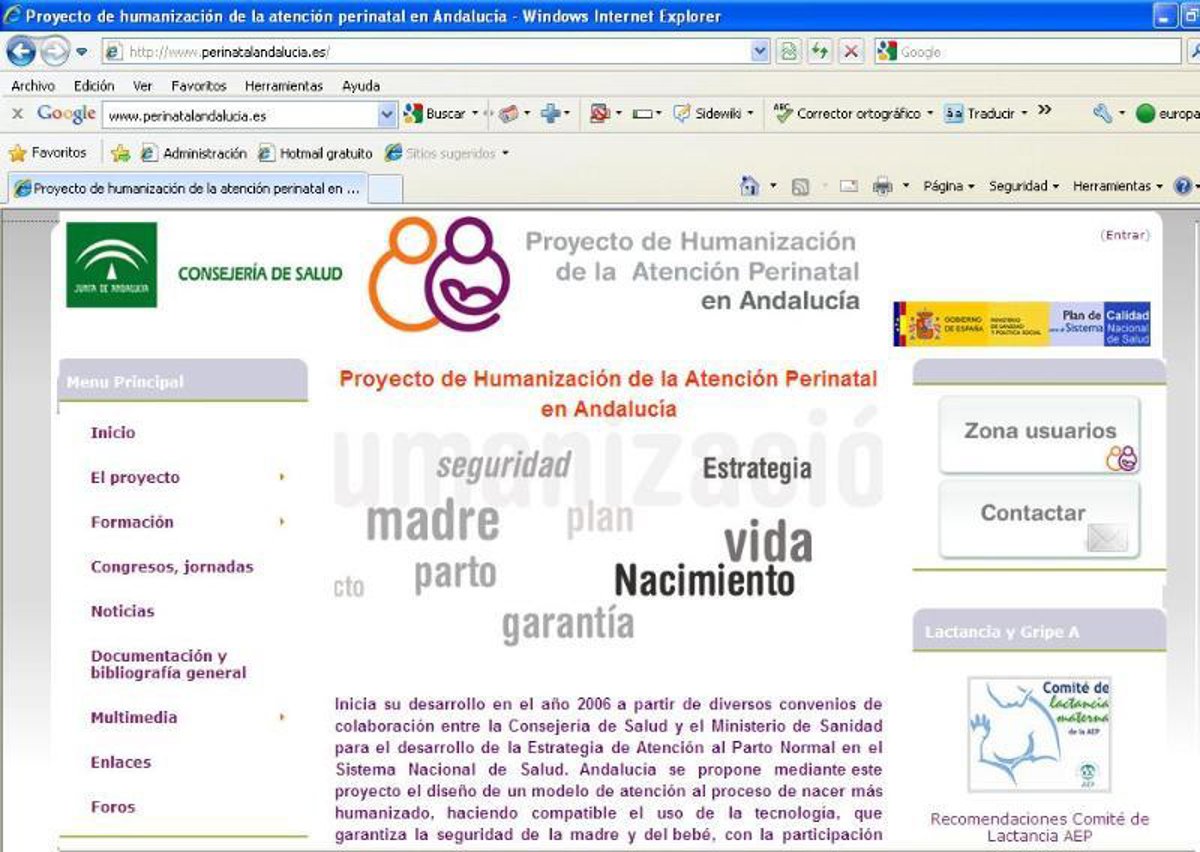This screenshot has height=852, width=1200.
Task: Click the Zona usuarios button
Action: (x=1039, y=433)
